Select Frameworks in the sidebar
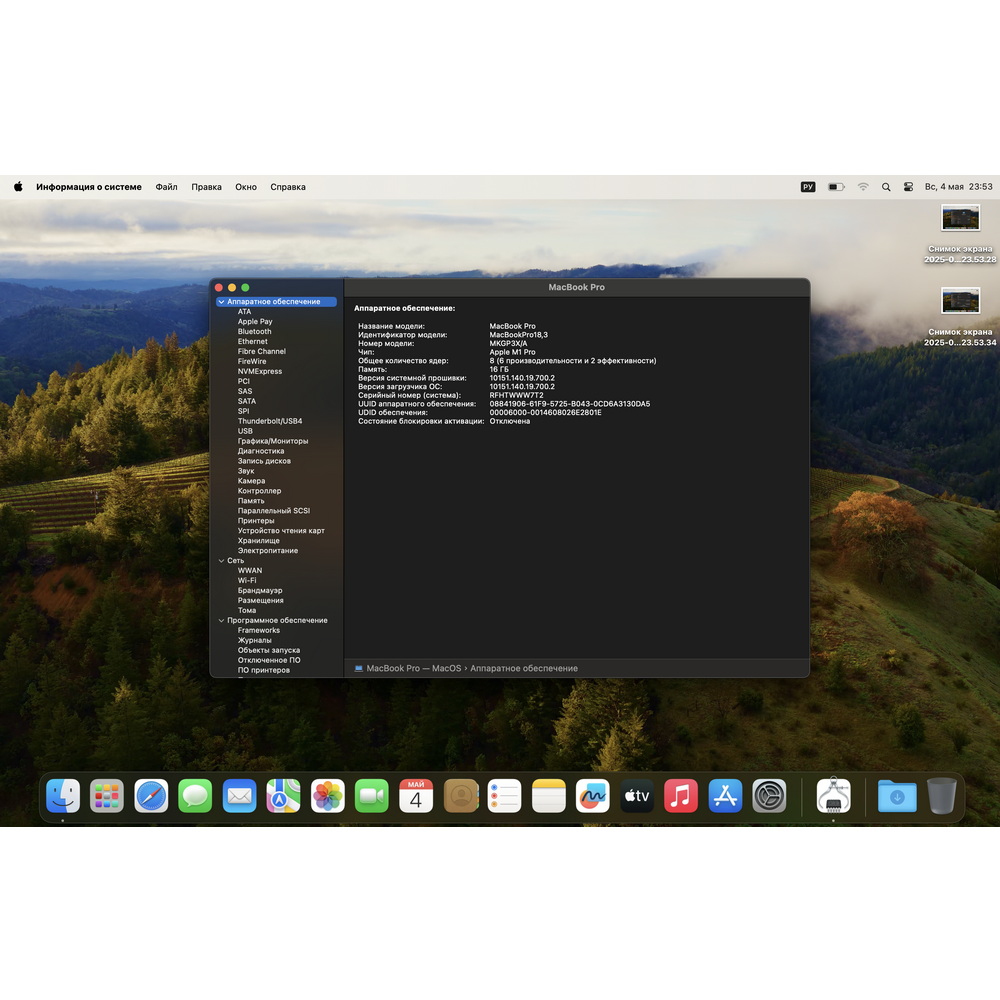The height and width of the screenshot is (1000, 1000). [x=258, y=630]
